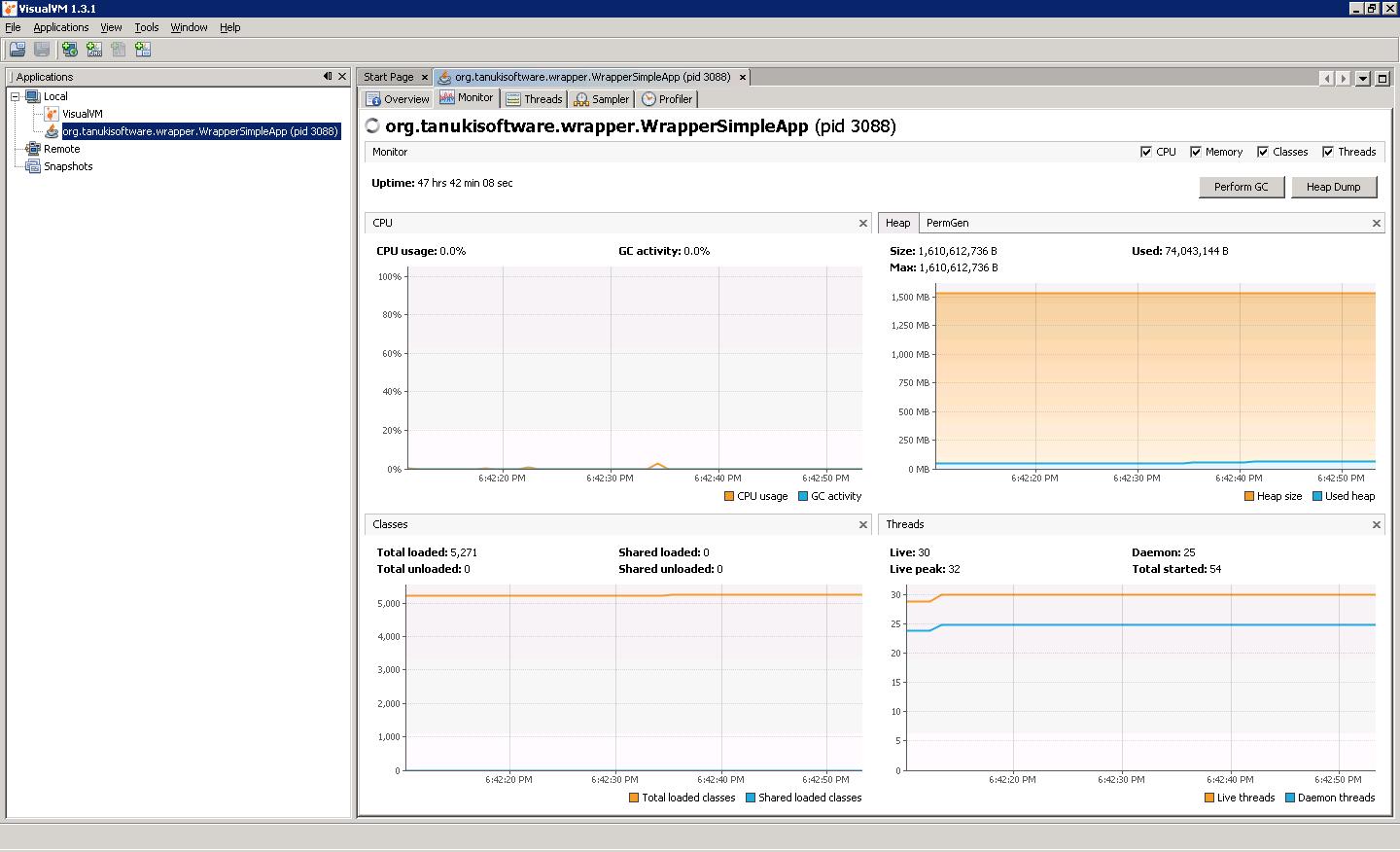Image resolution: width=1400 pixels, height=852 pixels.
Task: Click the Perform GC button
Action: click(x=1242, y=187)
